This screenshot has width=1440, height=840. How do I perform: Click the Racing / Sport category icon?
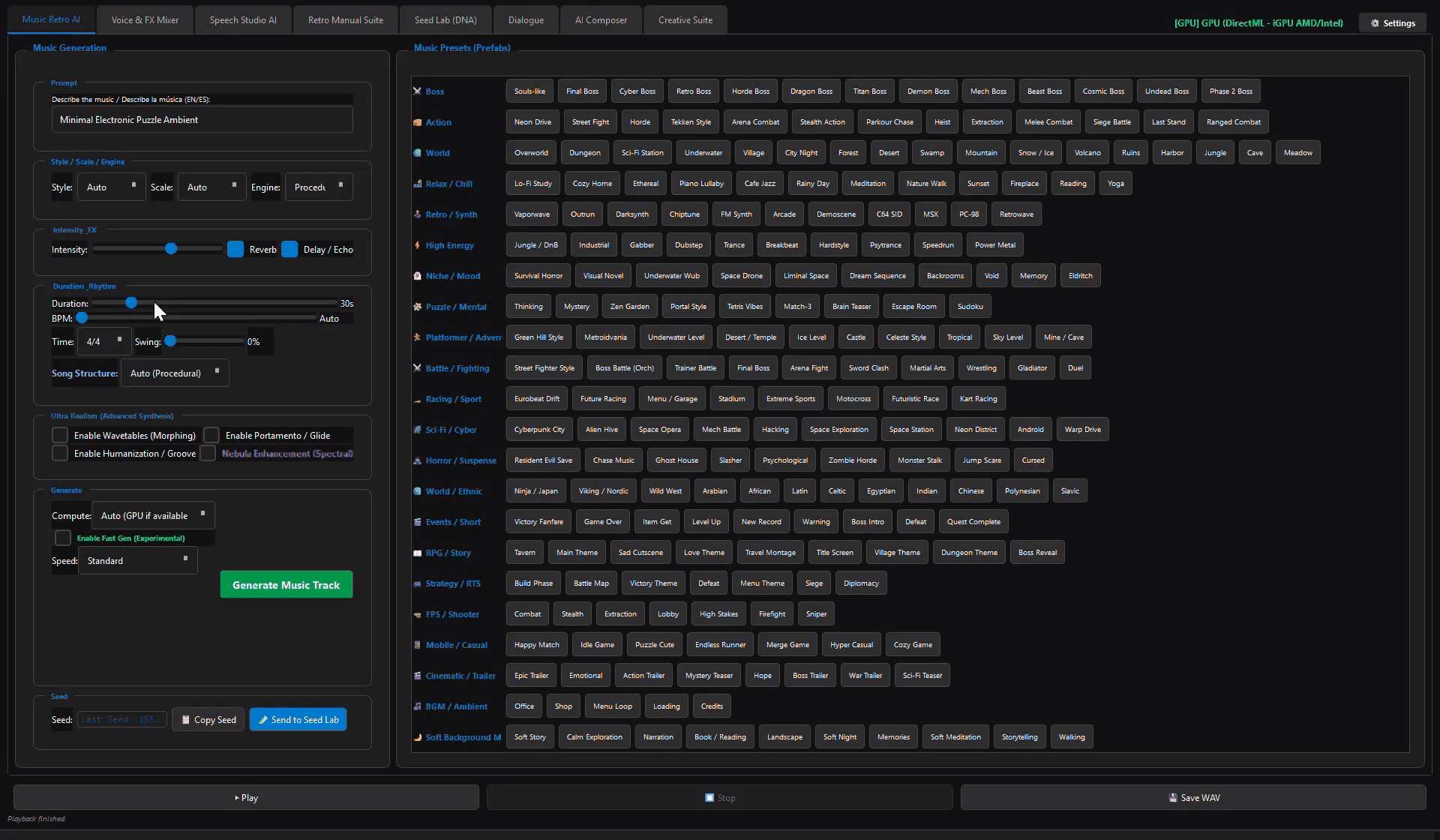pos(417,399)
